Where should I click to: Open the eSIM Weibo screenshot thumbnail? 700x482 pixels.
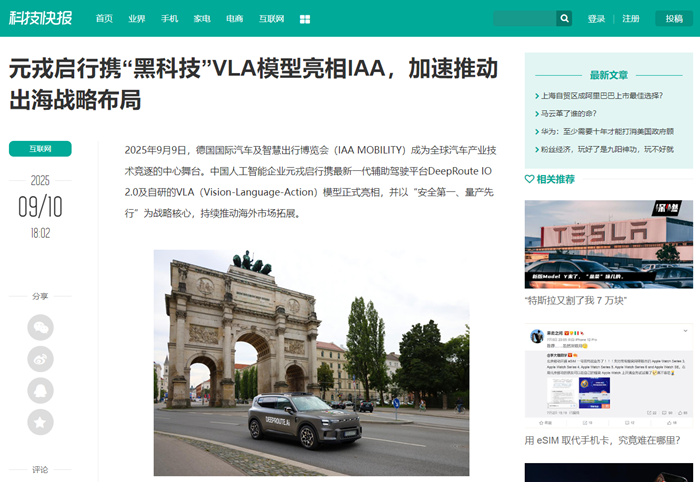click(609, 375)
